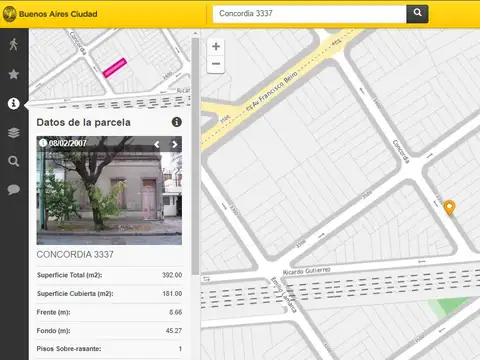480x360 pixels.
Task: Open the walking routes sidebar icon
Action: pos(14,44)
